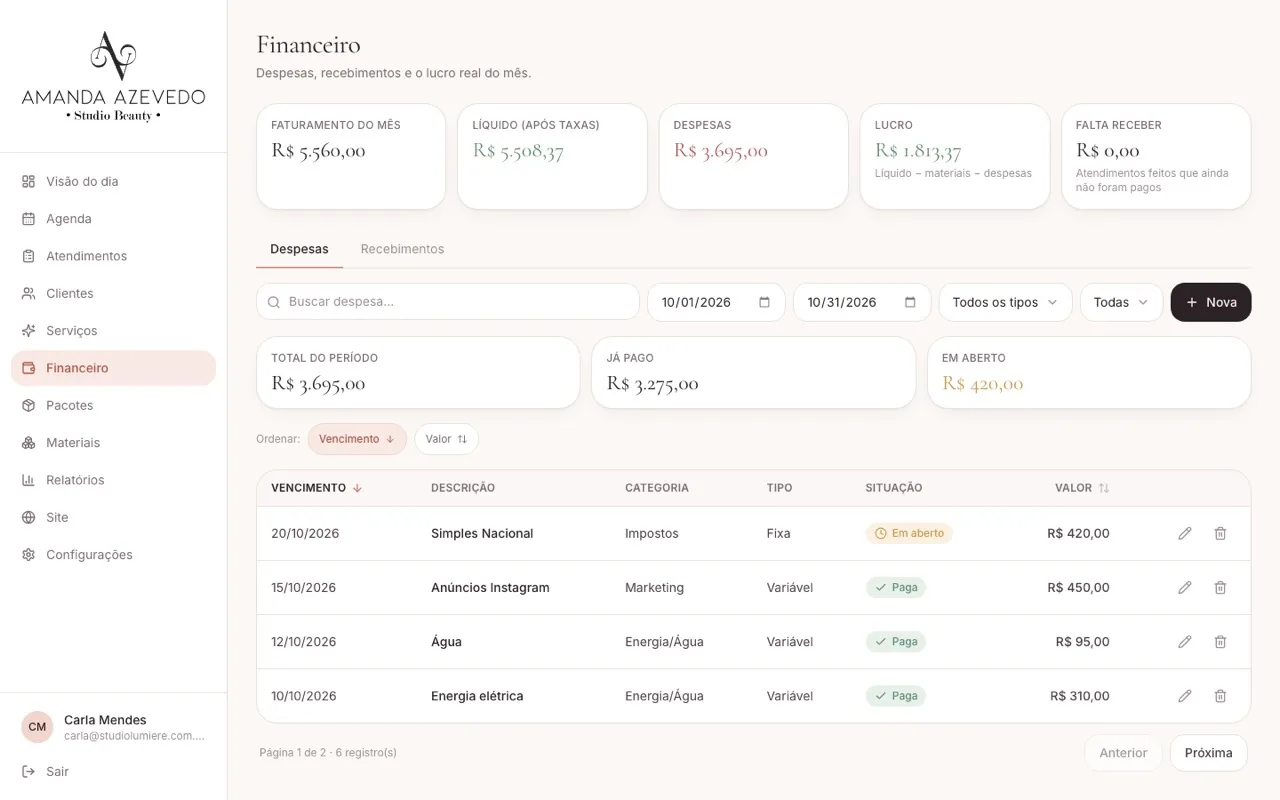This screenshot has height=800, width=1280.
Task: Open the Pacotes section
Action: click(113, 406)
